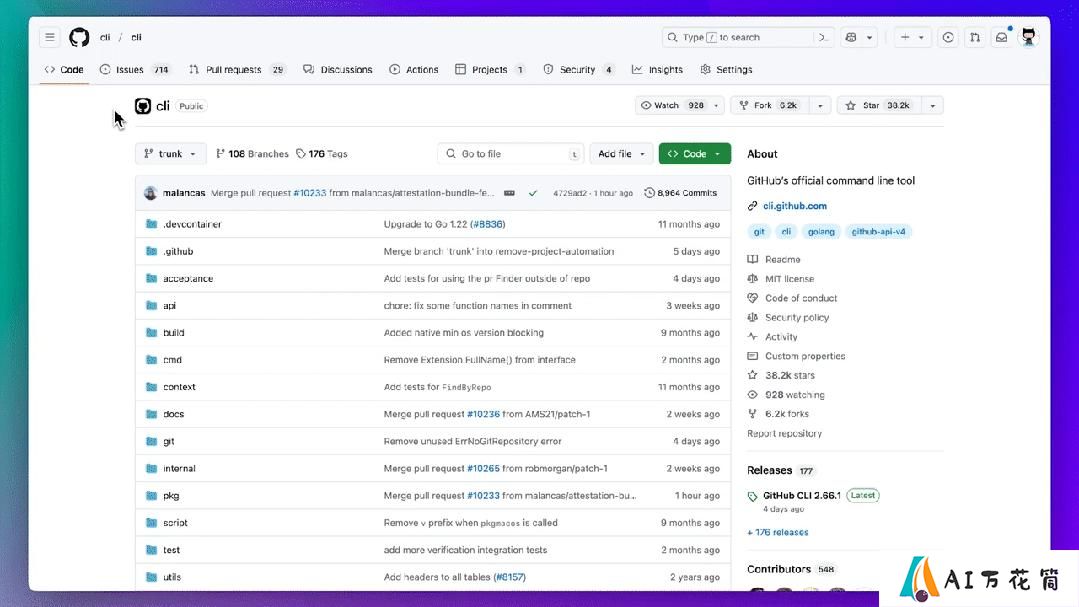Expand the Add file dropdown
The height and width of the screenshot is (607, 1079).
(621, 153)
